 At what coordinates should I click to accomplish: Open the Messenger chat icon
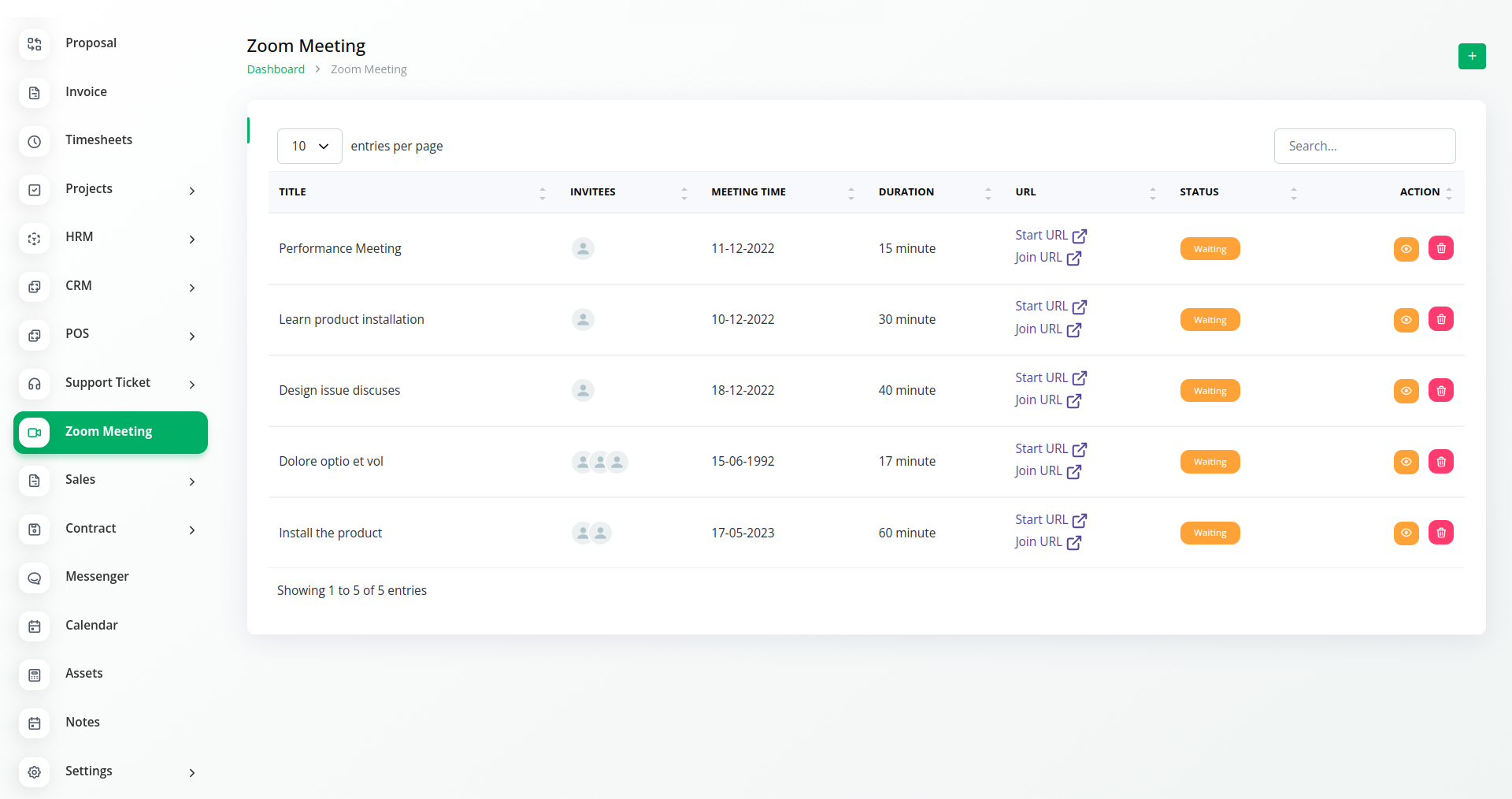point(35,578)
